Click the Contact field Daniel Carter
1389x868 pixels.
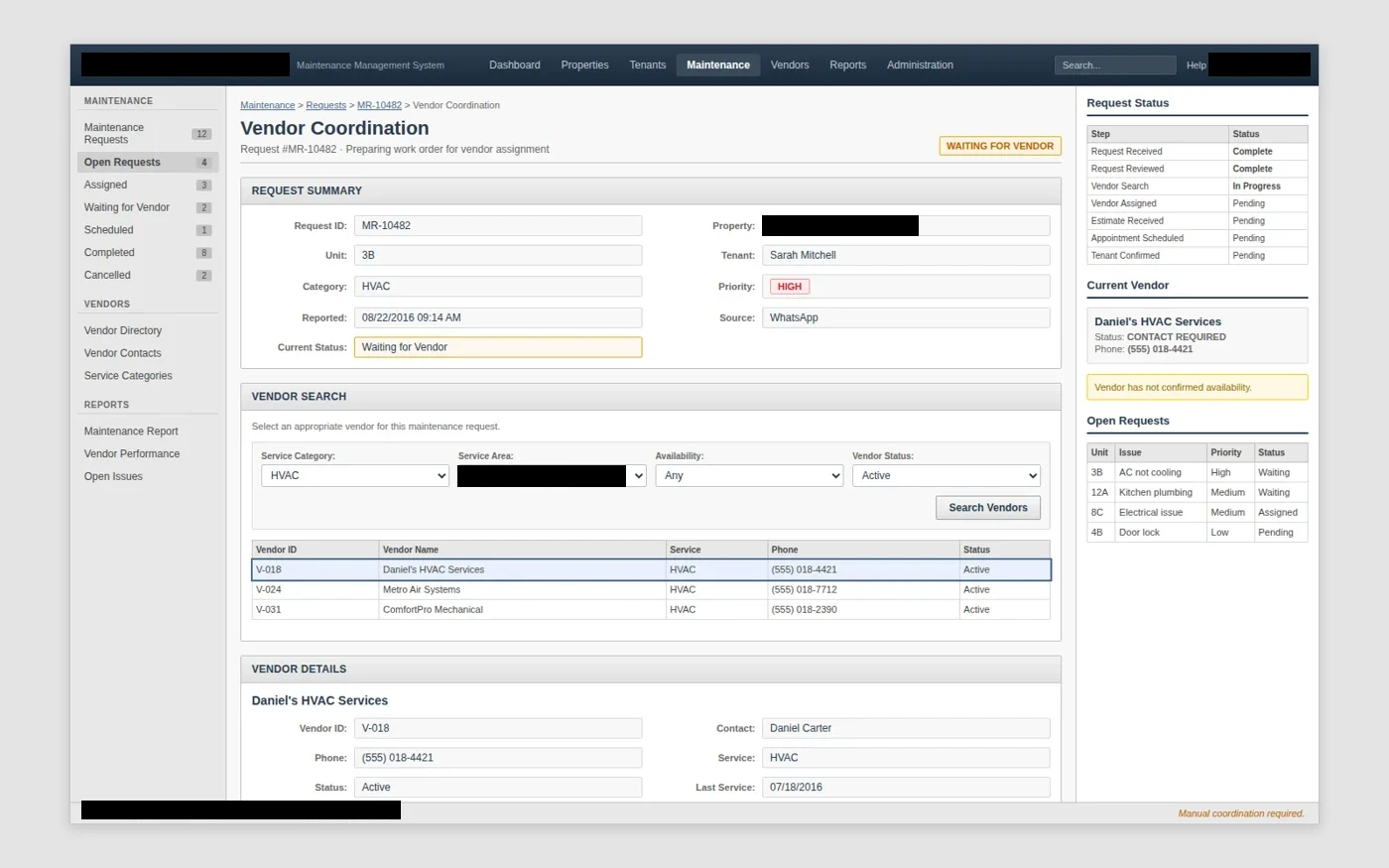(x=906, y=728)
